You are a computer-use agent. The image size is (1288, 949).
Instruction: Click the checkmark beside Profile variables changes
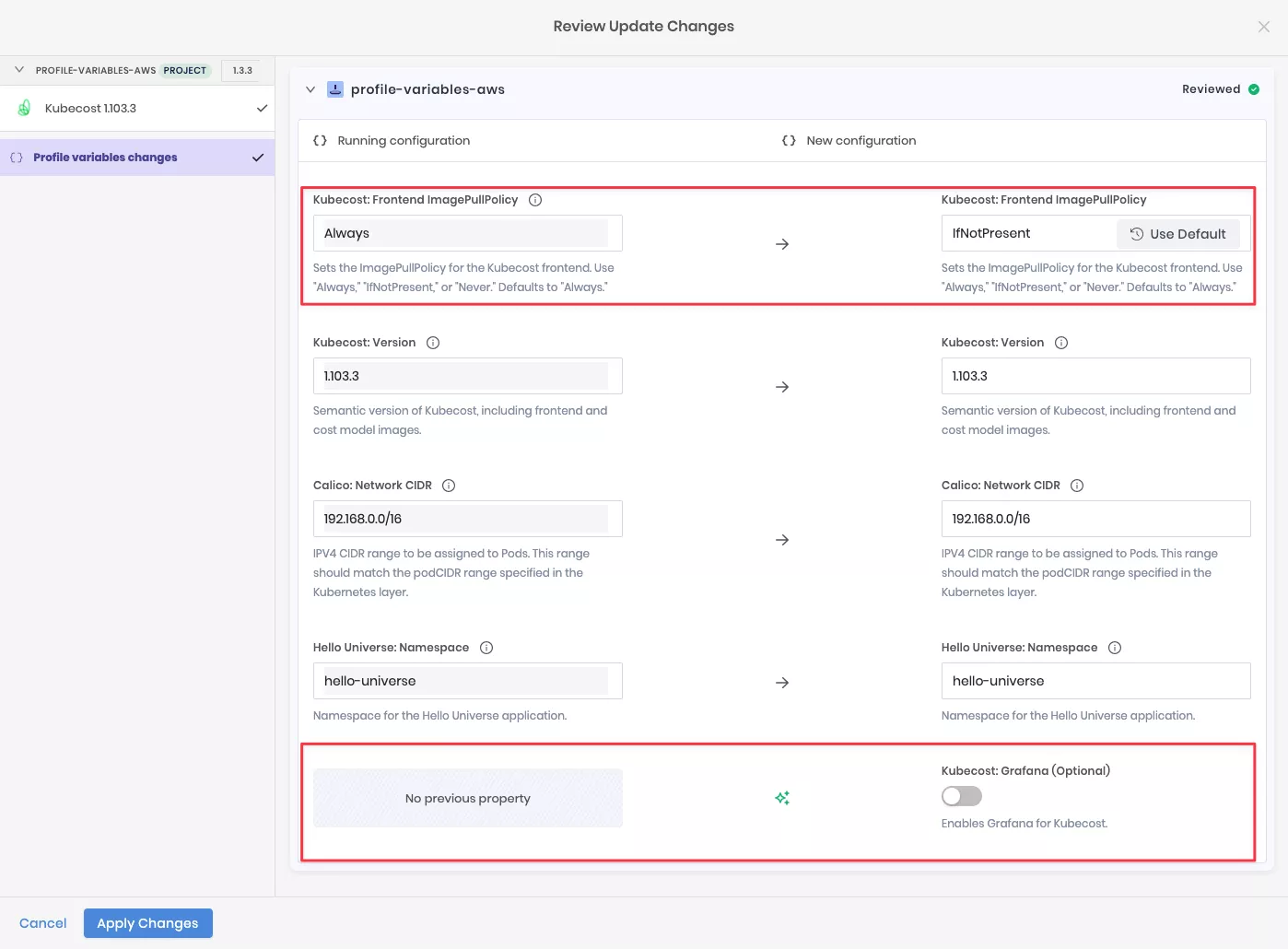(x=258, y=158)
